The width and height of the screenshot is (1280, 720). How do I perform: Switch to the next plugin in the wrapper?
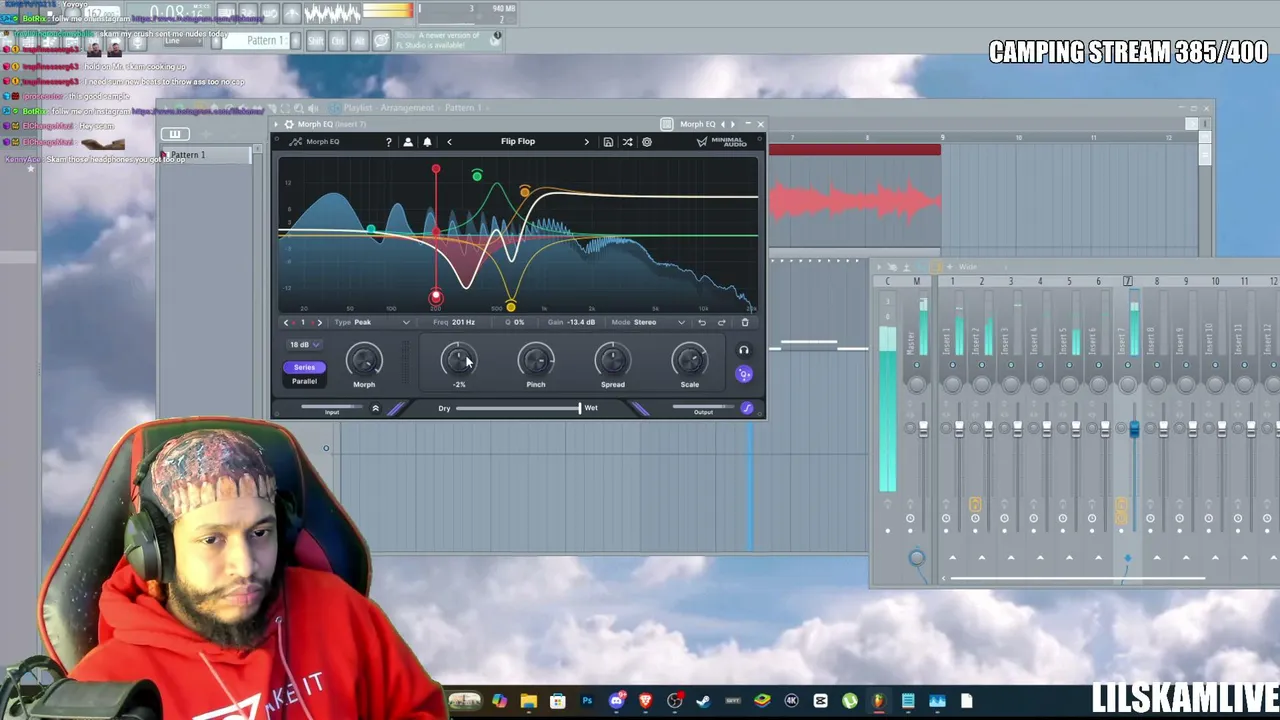[x=733, y=124]
